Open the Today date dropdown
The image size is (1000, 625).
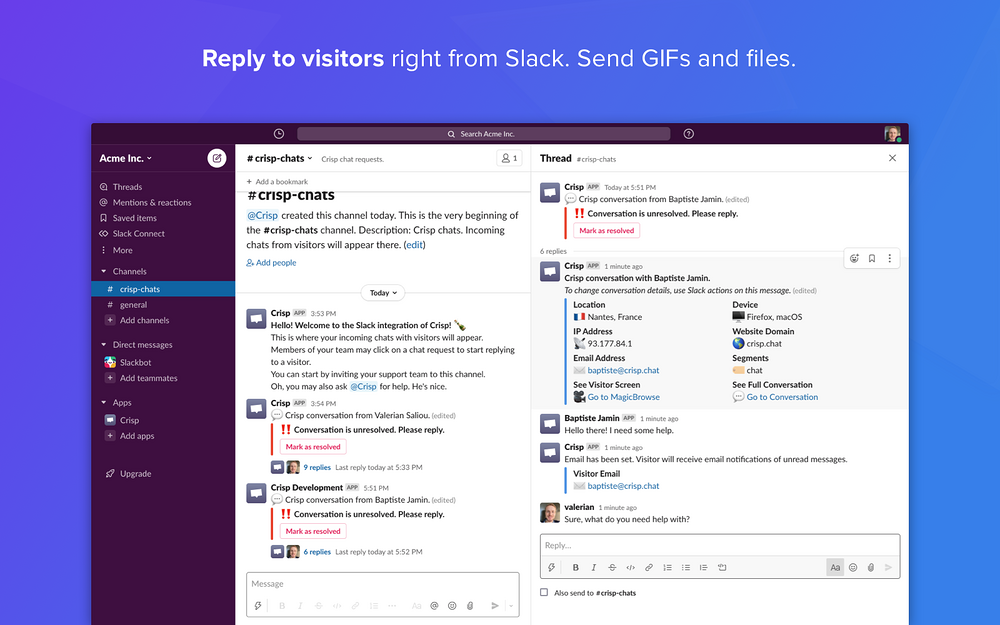(383, 293)
